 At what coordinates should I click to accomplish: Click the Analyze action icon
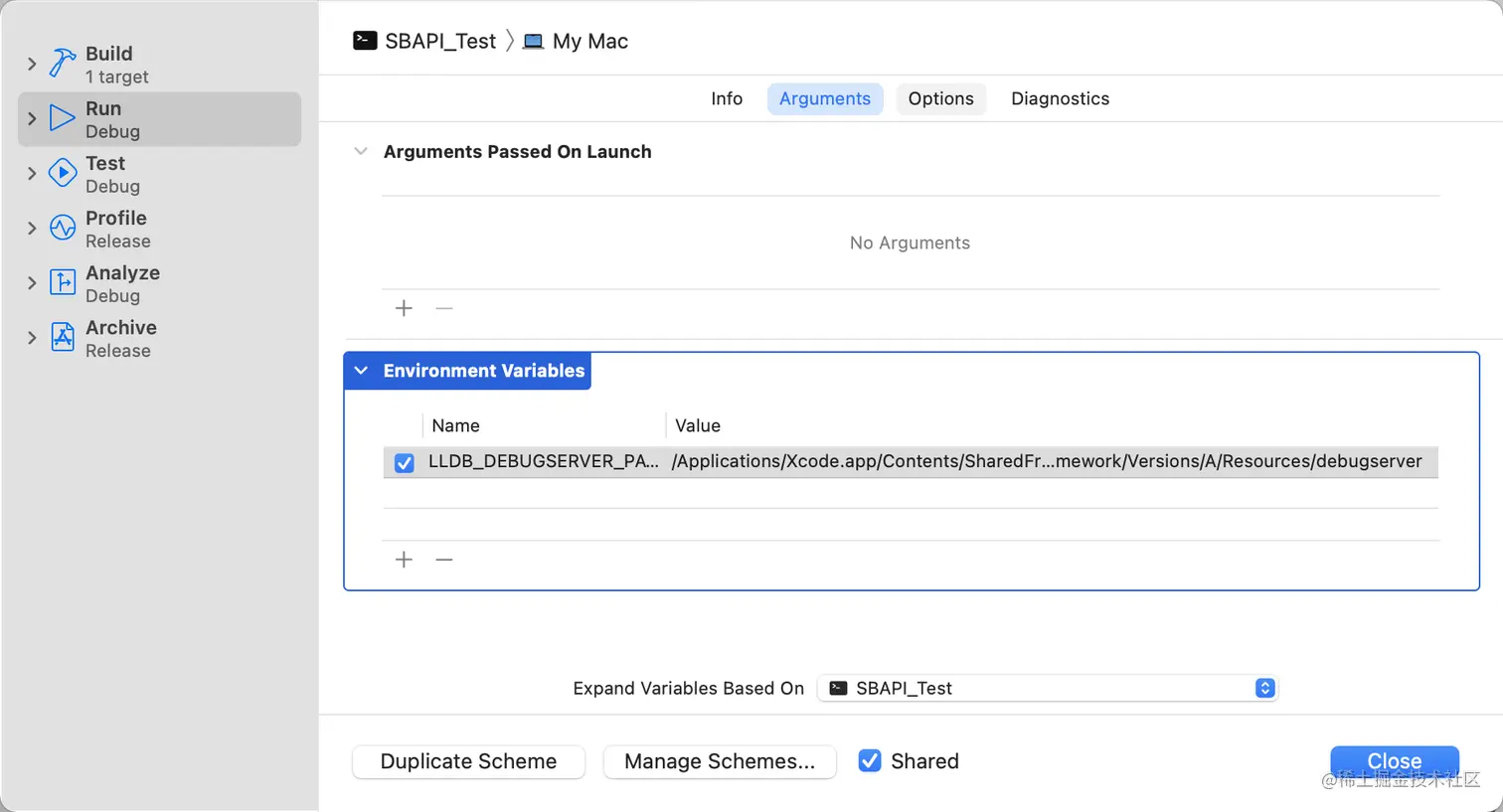[x=63, y=282]
